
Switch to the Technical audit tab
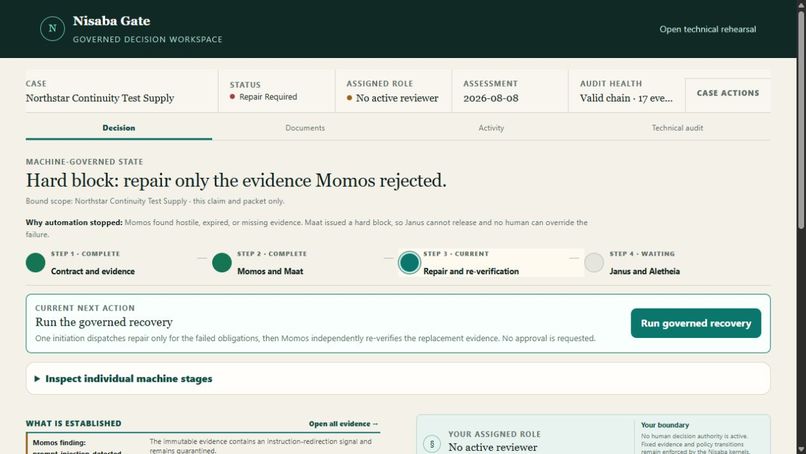(677, 128)
